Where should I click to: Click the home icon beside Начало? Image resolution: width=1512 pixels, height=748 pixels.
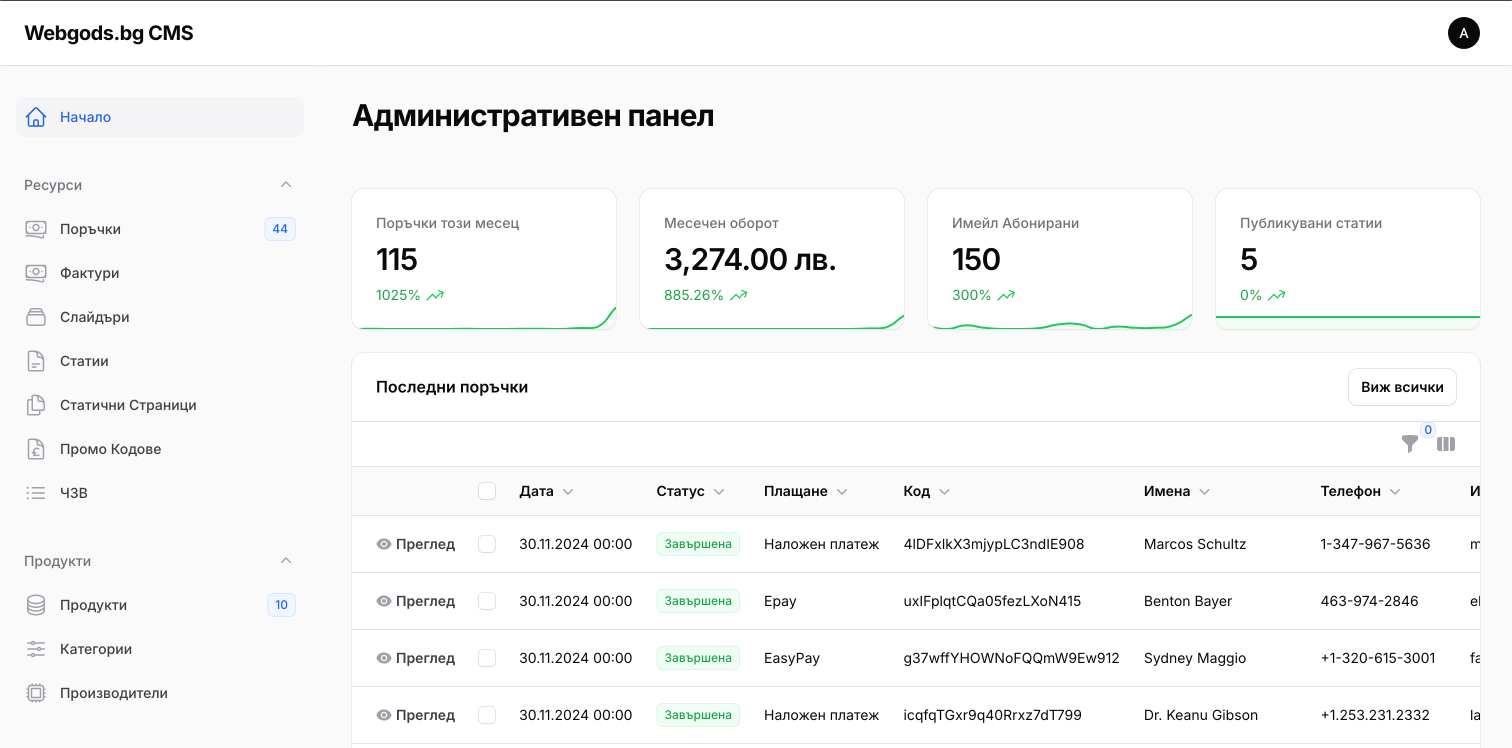[36, 117]
